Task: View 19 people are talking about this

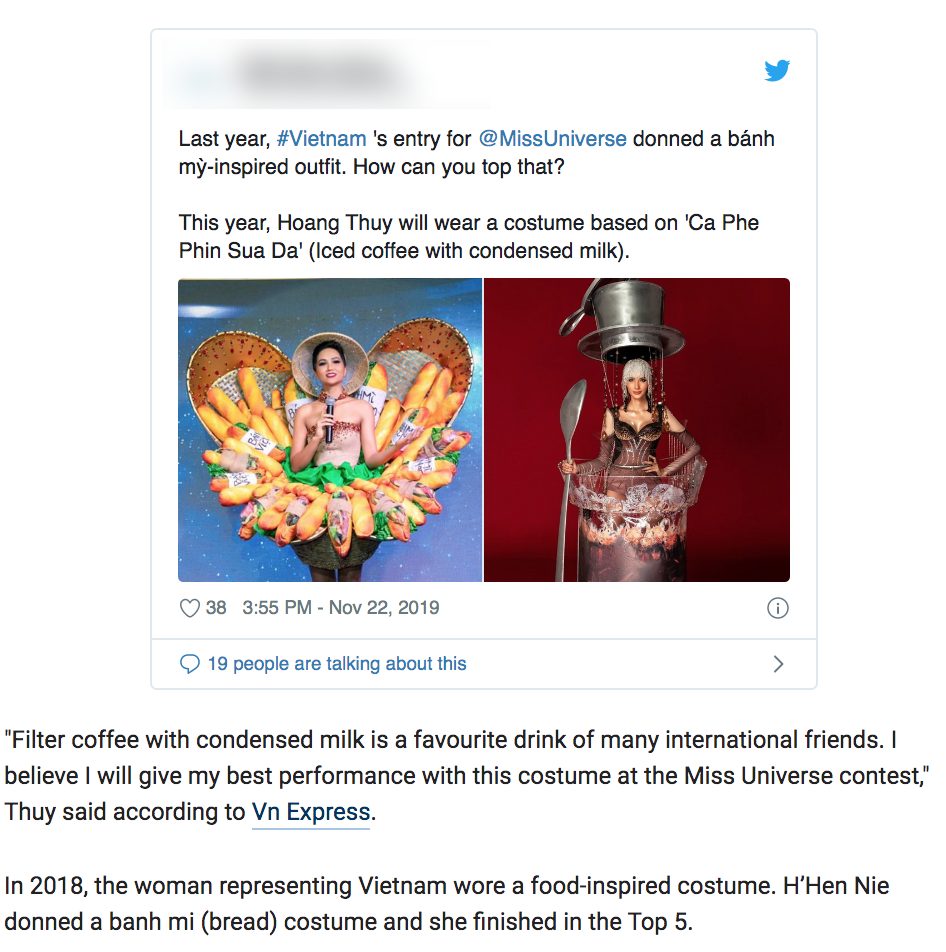Action: point(337,664)
